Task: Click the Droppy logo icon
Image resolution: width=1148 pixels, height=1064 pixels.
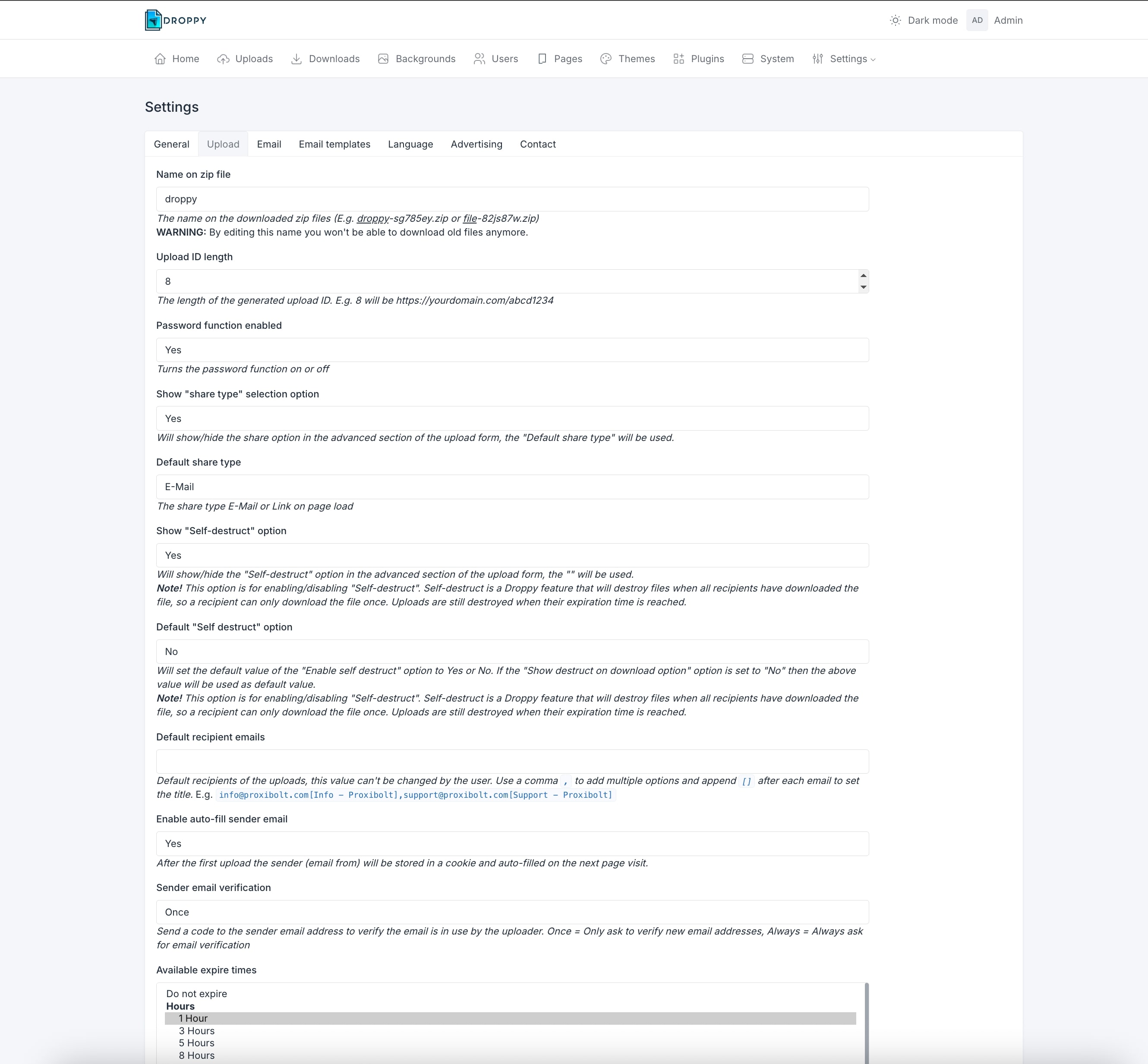Action: (153, 20)
